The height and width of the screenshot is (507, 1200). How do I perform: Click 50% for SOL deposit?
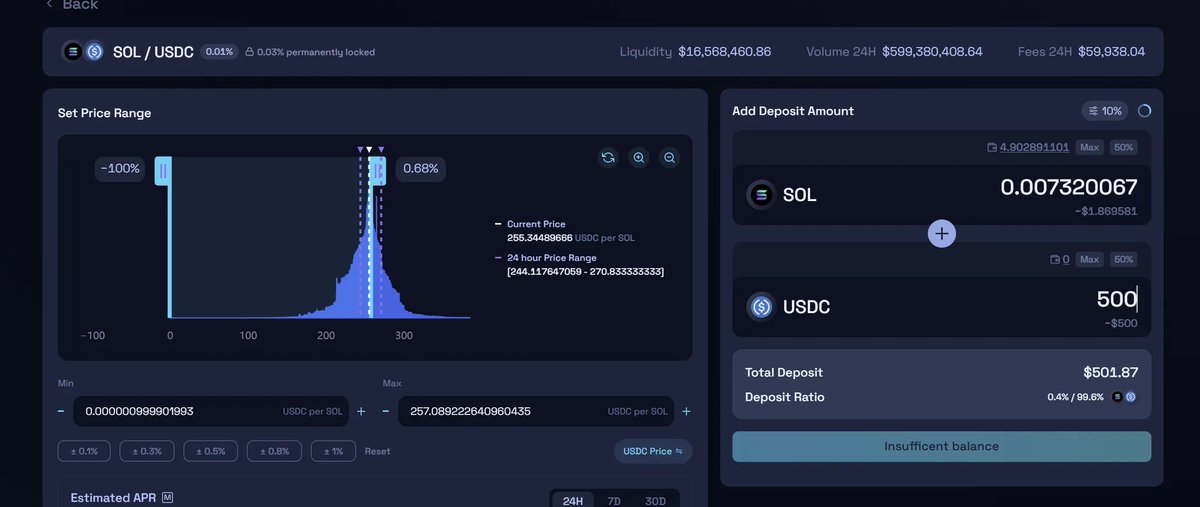coord(1123,147)
